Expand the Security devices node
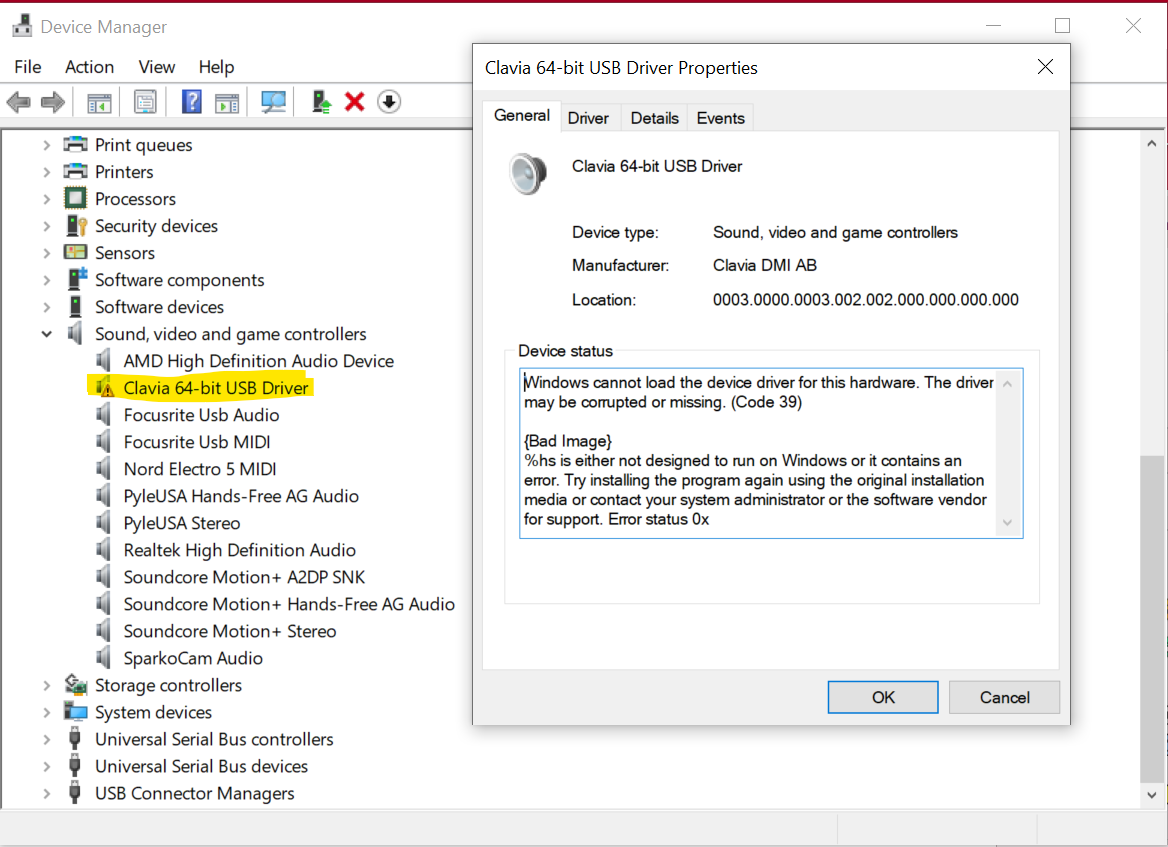The height and width of the screenshot is (847, 1168). coord(46,226)
